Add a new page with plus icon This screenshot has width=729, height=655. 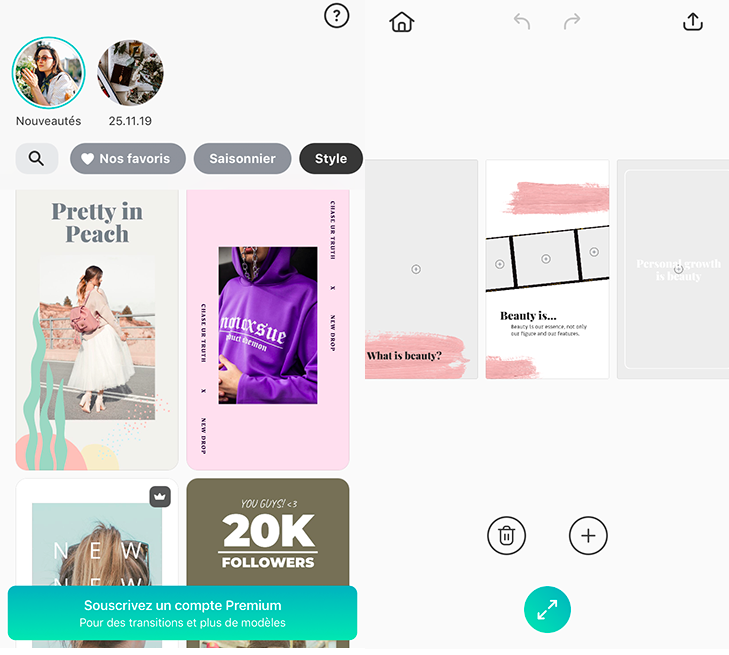[x=588, y=536]
